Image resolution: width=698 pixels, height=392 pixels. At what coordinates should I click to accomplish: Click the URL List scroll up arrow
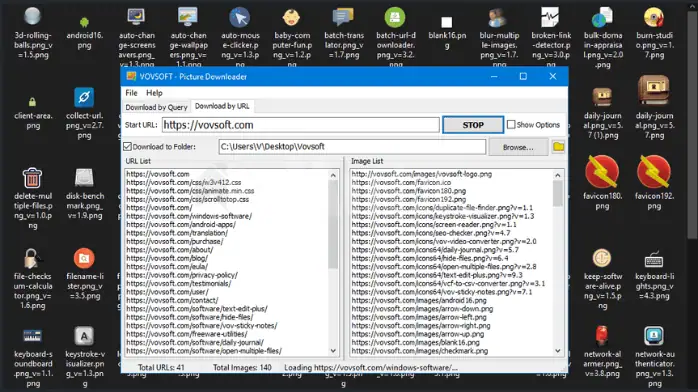[x=333, y=175]
